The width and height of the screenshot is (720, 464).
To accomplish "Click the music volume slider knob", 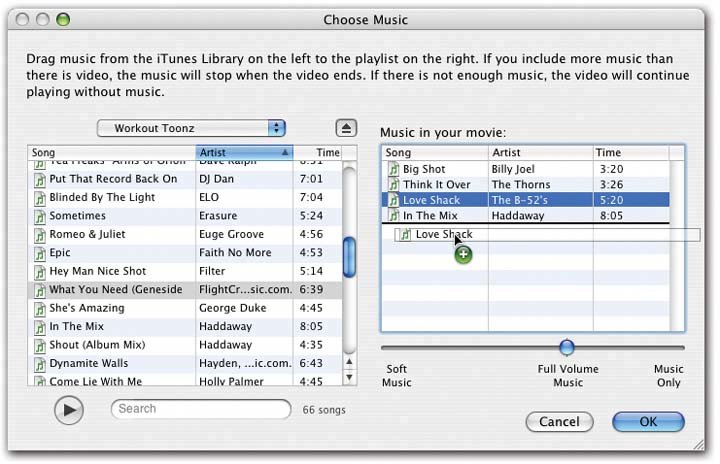I will click(567, 347).
